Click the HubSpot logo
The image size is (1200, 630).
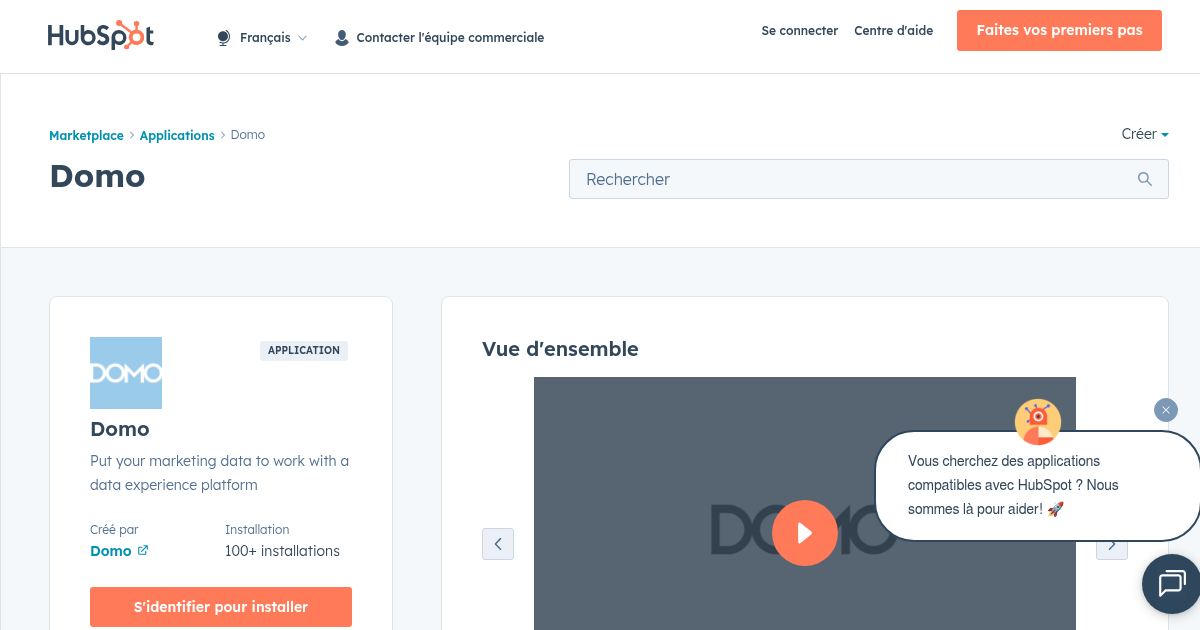click(x=100, y=35)
